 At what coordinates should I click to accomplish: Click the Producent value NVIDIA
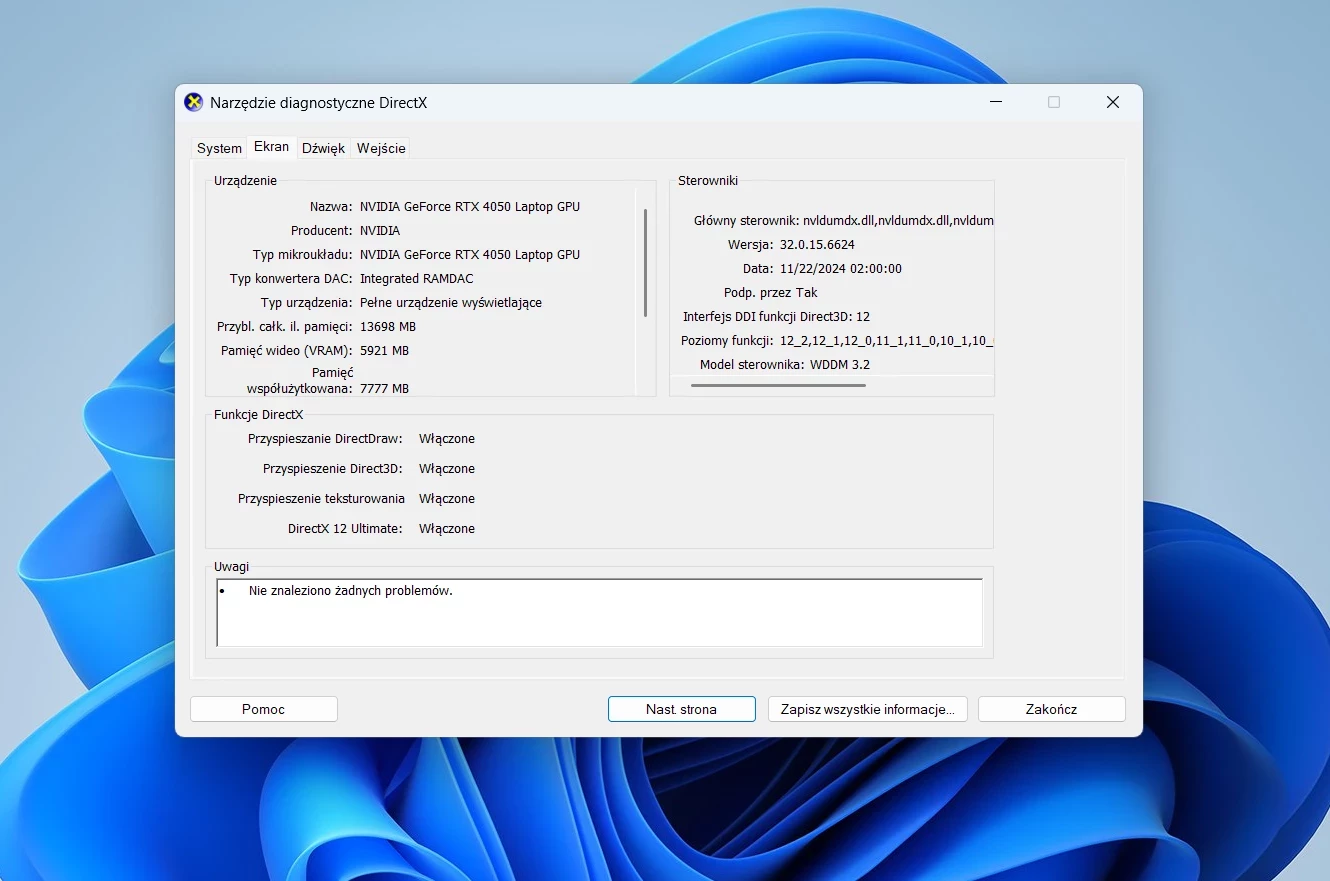[x=380, y=231]
